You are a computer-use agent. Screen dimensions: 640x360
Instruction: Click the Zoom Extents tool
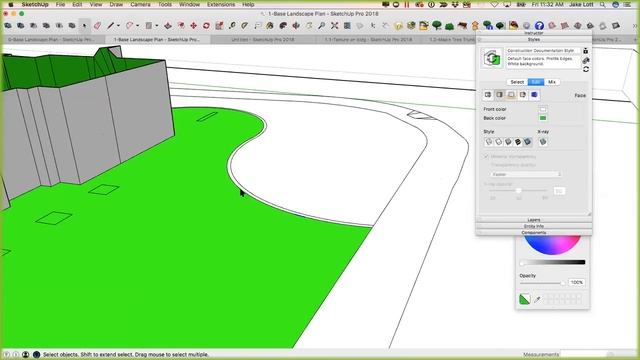[x=334, y=25]
